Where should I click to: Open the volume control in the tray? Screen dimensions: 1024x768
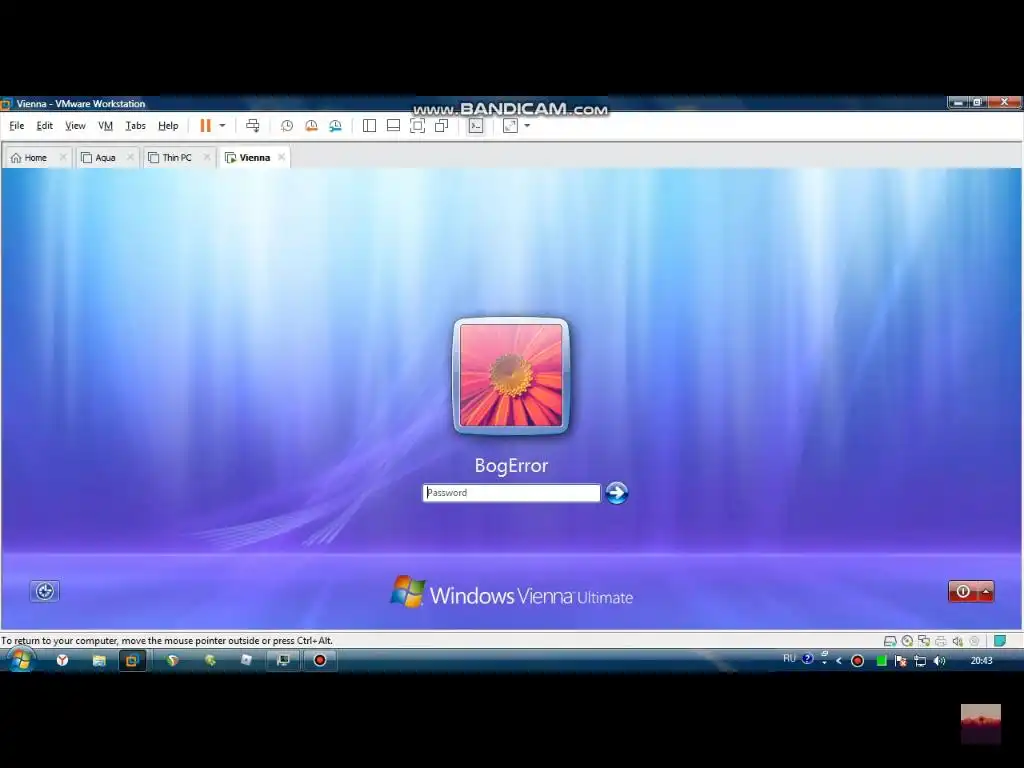[940, 661]
